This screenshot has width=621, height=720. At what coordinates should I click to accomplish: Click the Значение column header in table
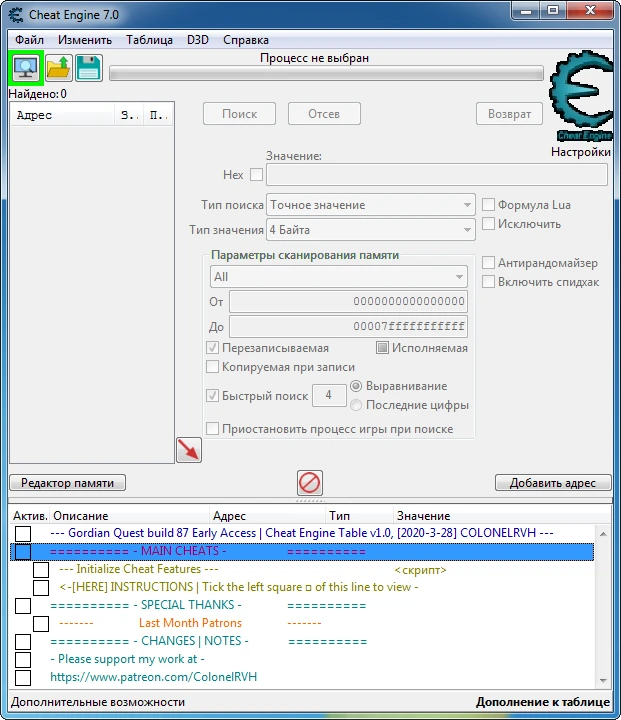click(x=502, y=516)
